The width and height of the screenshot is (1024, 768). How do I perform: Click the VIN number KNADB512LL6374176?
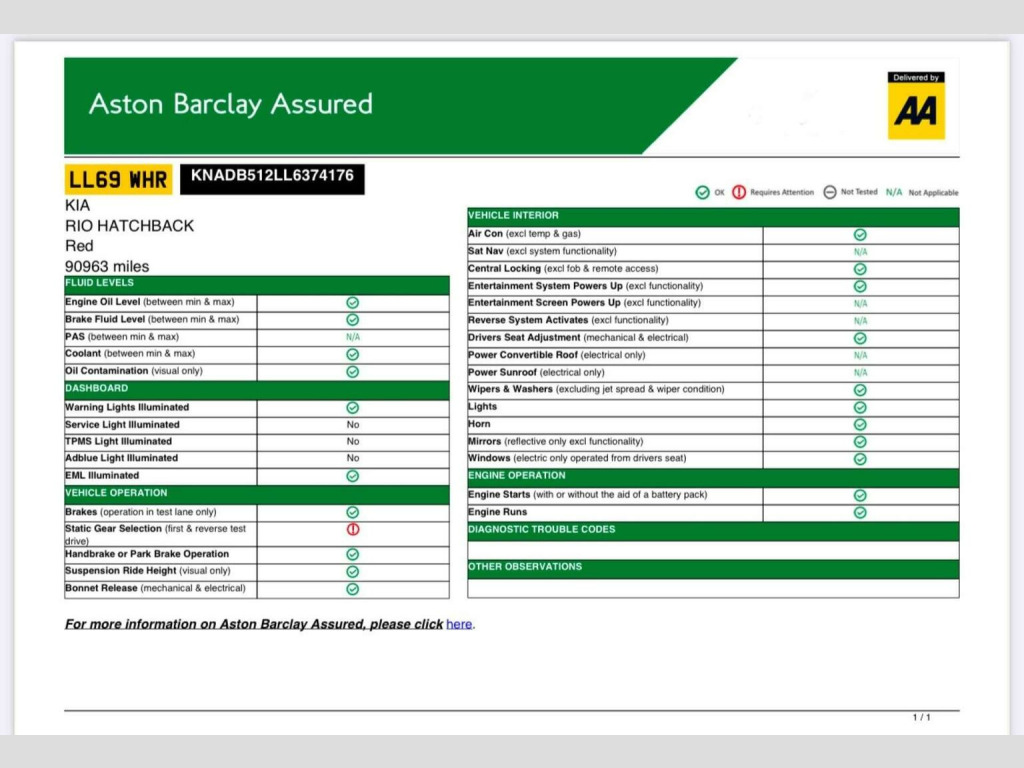272,177
